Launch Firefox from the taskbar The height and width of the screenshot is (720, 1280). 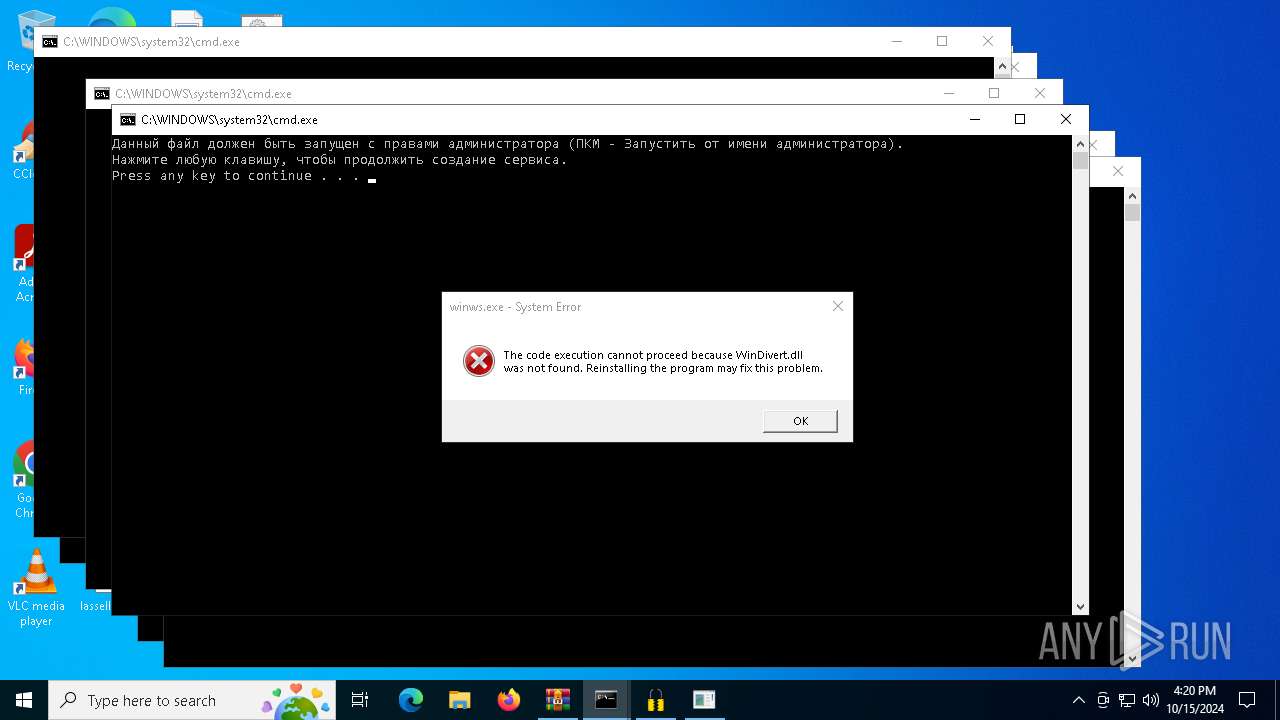(509, 700)
